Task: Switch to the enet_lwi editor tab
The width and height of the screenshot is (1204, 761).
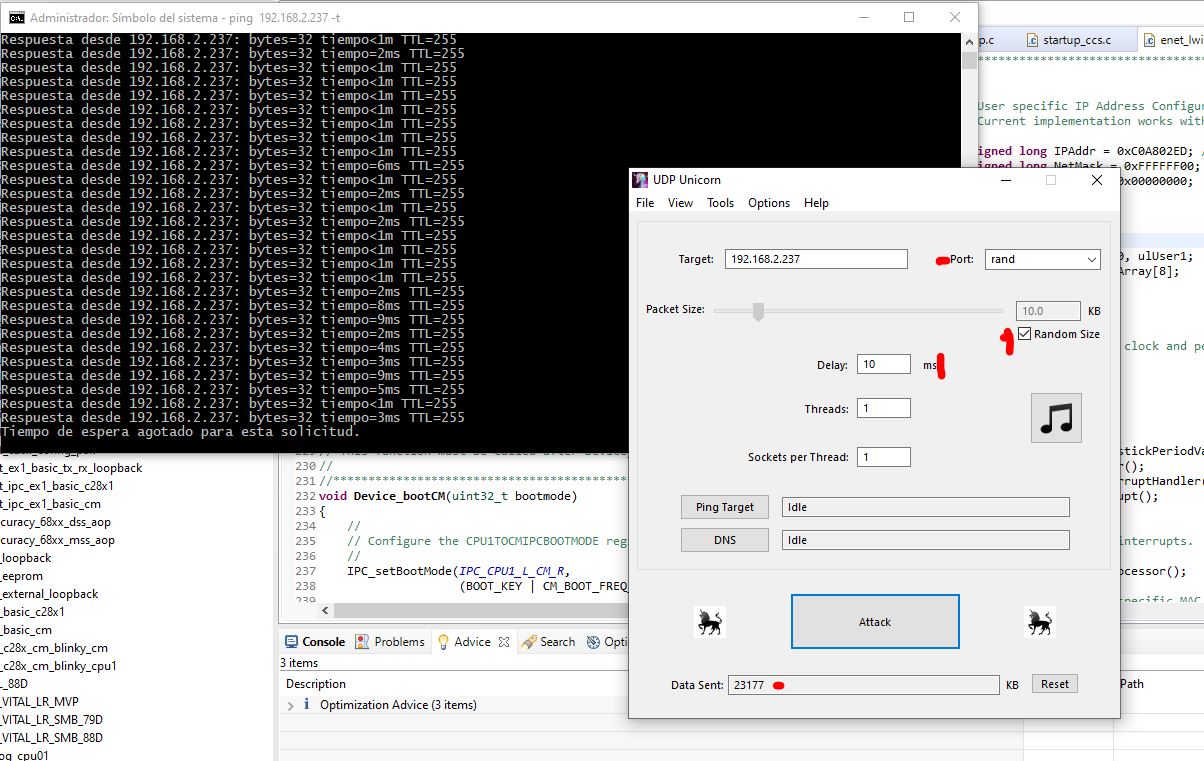Action: pos(1171,39)
